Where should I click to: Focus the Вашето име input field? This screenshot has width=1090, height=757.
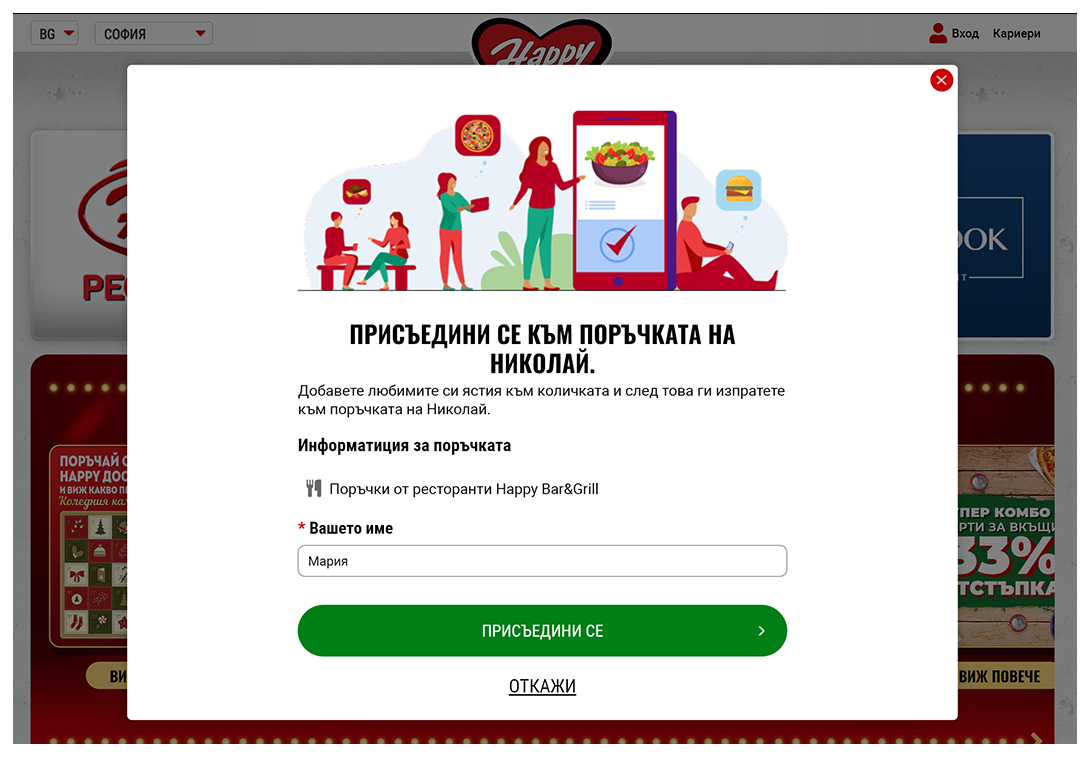pyautogui.click(x=542, y=561)
